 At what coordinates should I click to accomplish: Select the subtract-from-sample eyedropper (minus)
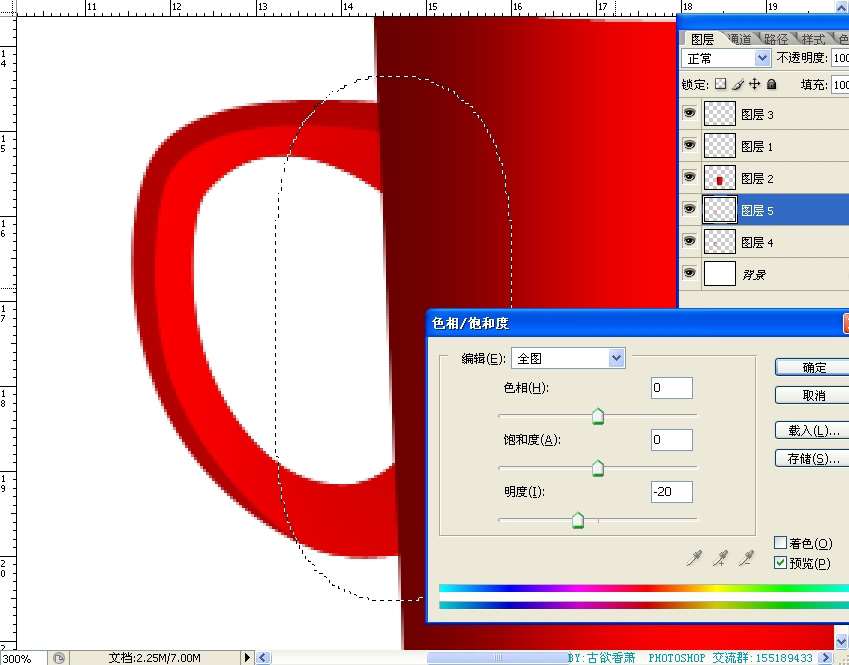click(x=746, y=558)
